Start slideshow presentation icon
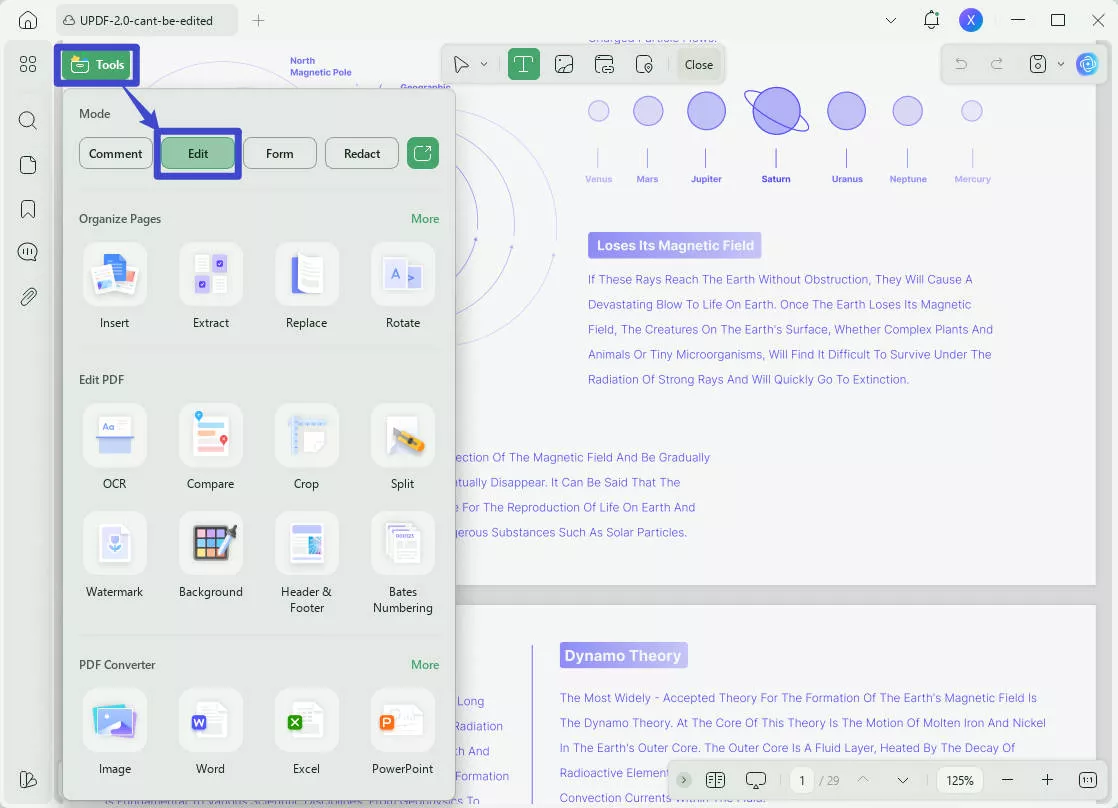 tap(756, 780)
